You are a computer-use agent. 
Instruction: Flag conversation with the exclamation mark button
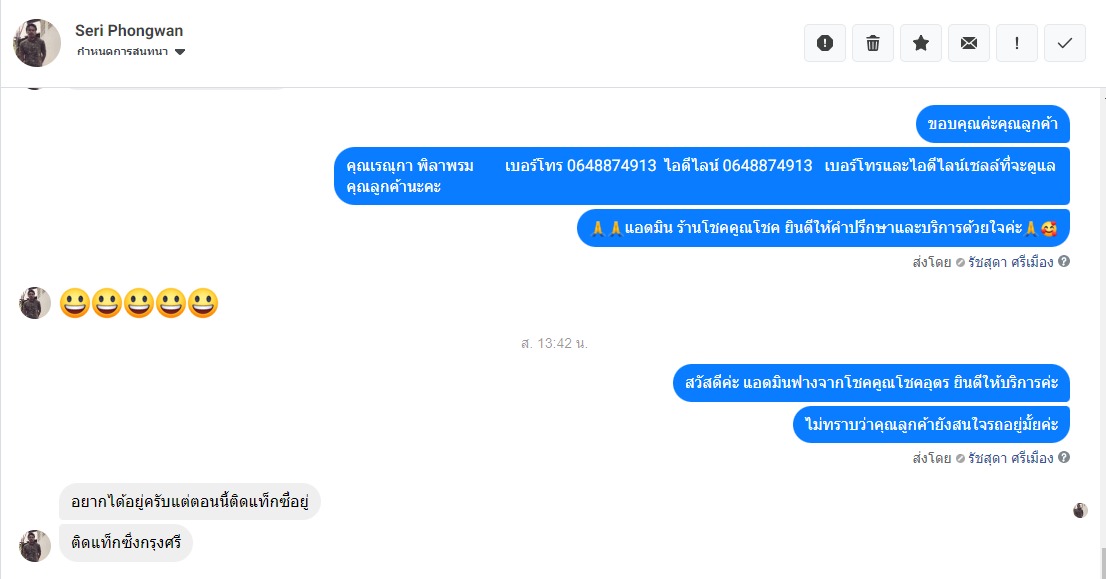[1016, 43]
